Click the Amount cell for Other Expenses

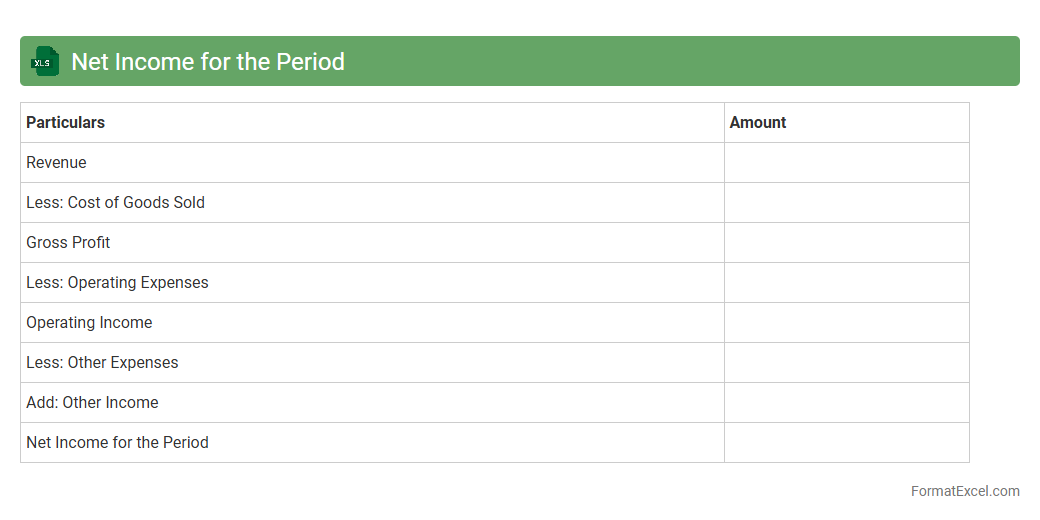pyautogui.click(x=846, y=362)
